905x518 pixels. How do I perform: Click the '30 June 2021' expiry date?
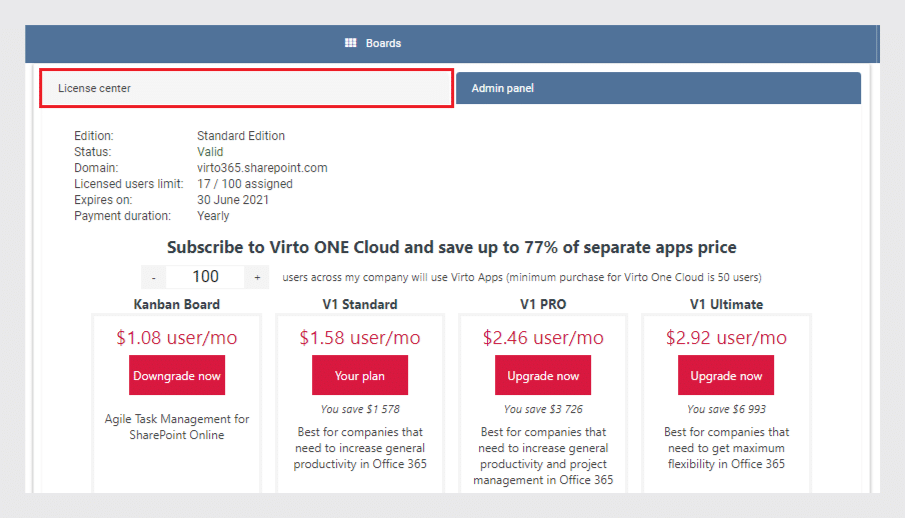233,200
